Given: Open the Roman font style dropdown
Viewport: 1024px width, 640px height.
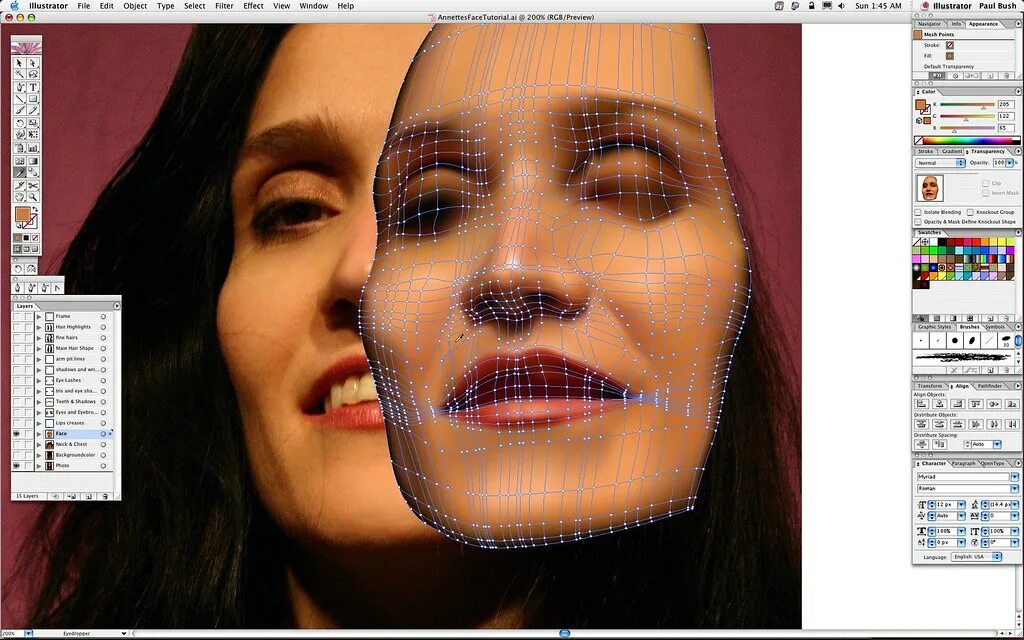Looking at the screenshot, I should click(x=1014, y=488).
